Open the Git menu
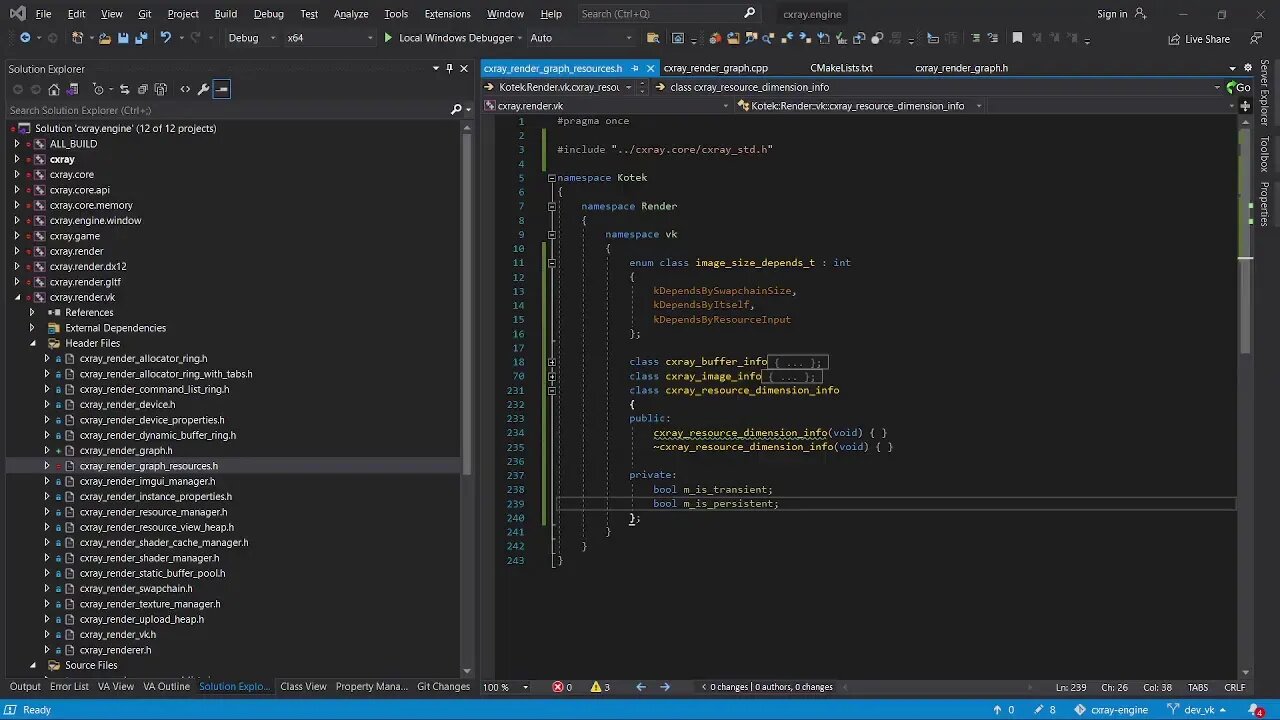Screen dimensions: 1280x720 [x=145, y=14]
